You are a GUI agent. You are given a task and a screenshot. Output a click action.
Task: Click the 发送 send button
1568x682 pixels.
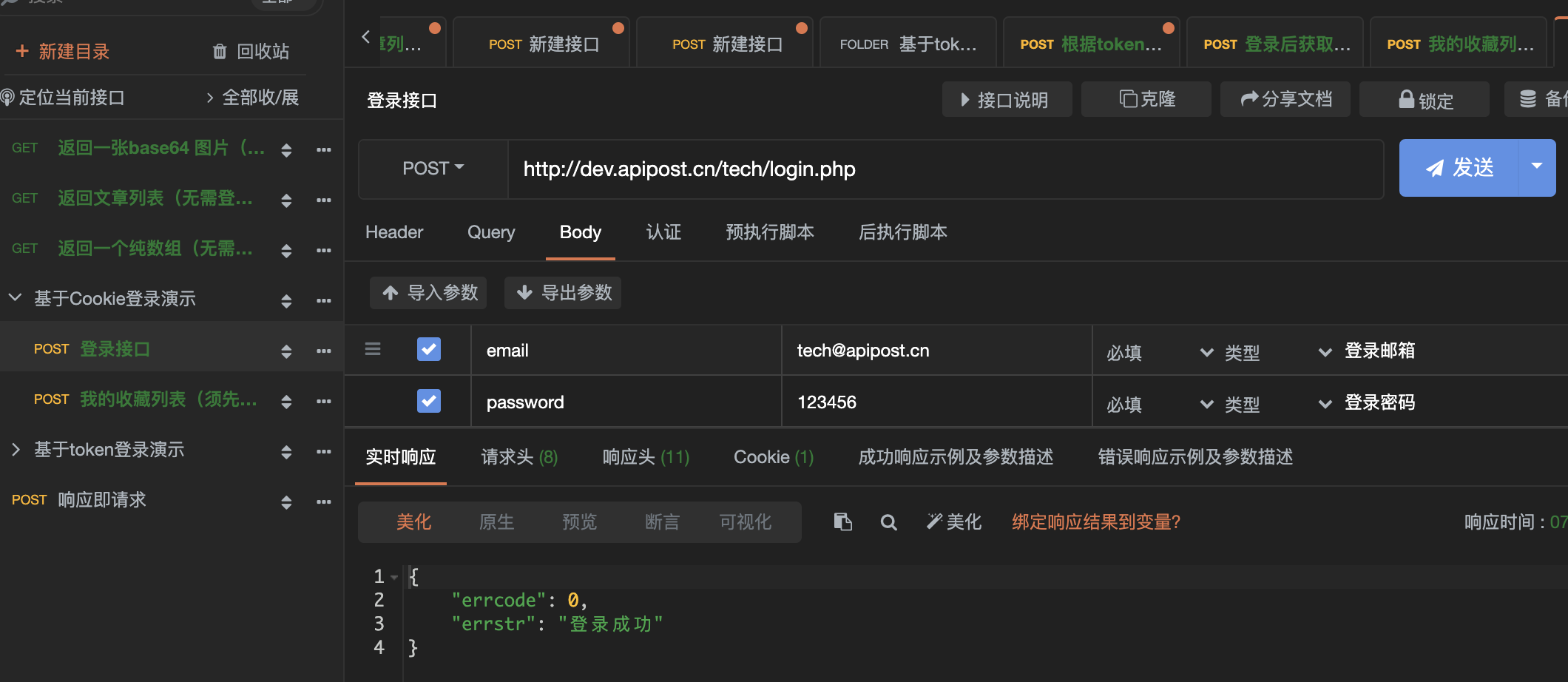pyautogui.click(x=1459, y=167)
